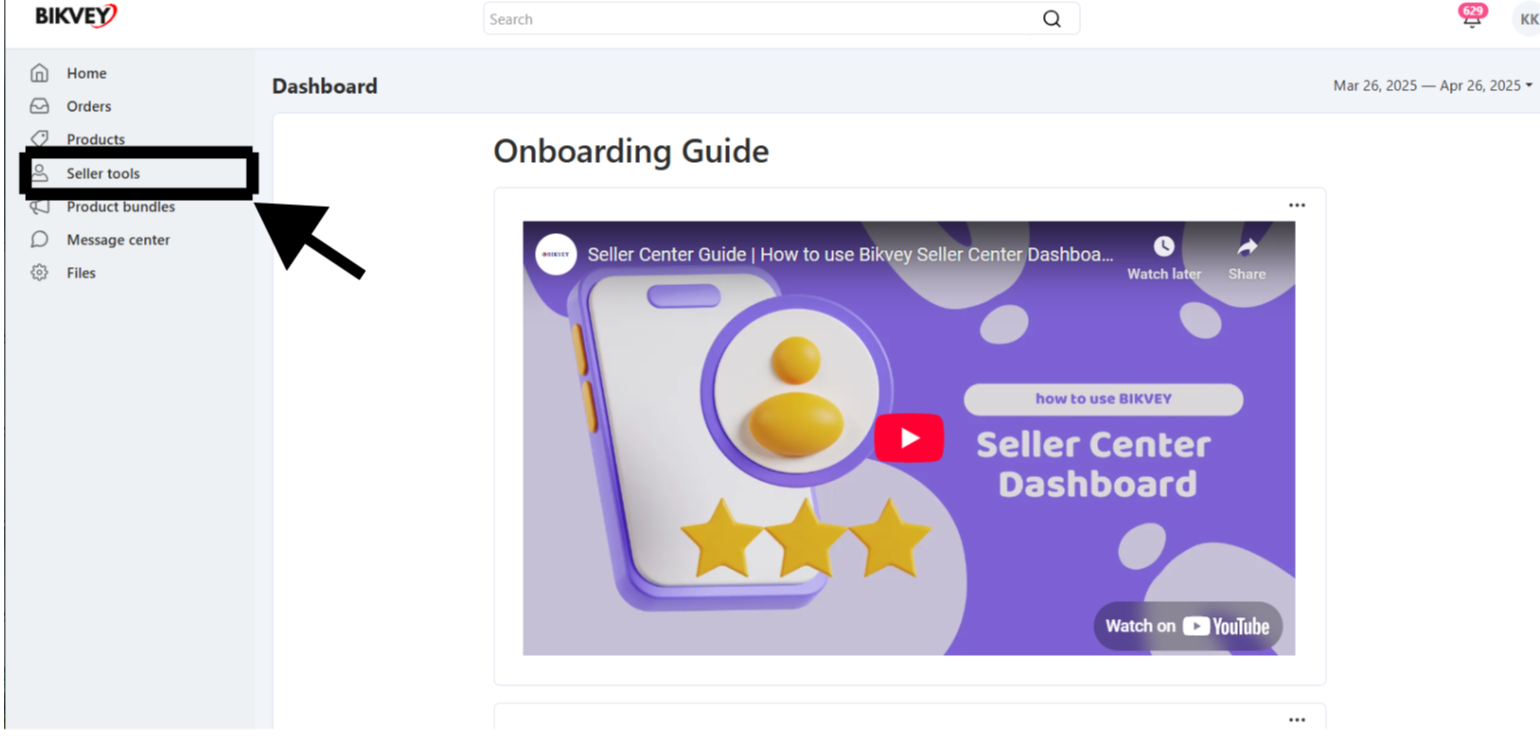Click Watch on YouTube button
This screenshot has height=740, width=1540.
point(1187,626)
